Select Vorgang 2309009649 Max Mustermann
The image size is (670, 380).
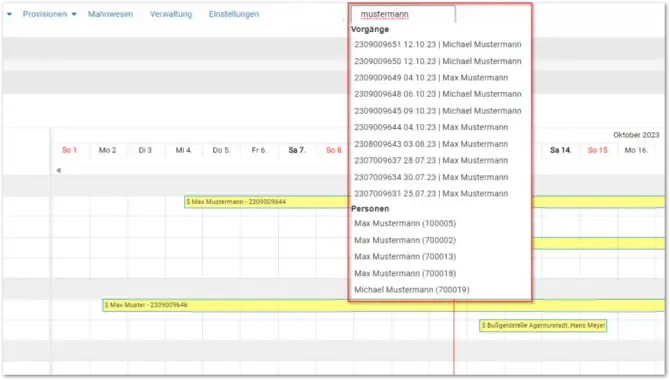pos(431,78)
